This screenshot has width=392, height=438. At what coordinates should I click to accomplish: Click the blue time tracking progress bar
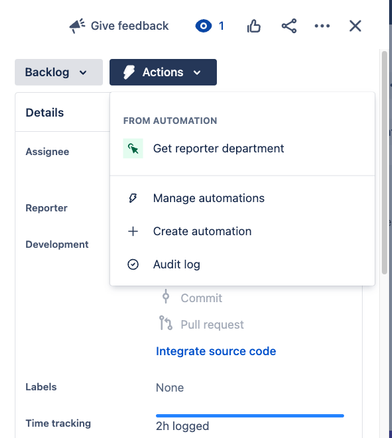click(x=250, y=416)
